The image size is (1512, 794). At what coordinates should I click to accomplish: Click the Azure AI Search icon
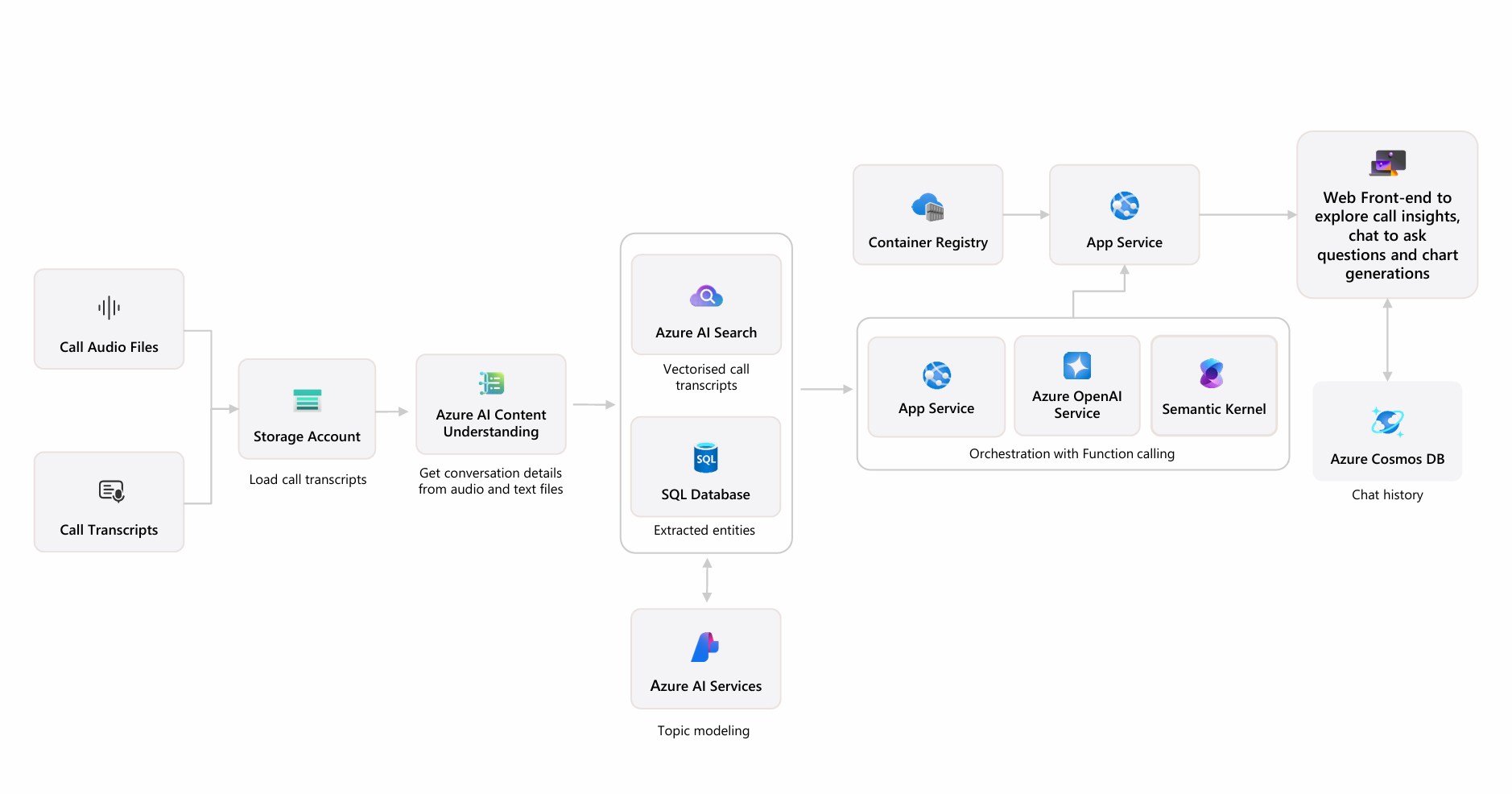[x=706, y=295]
